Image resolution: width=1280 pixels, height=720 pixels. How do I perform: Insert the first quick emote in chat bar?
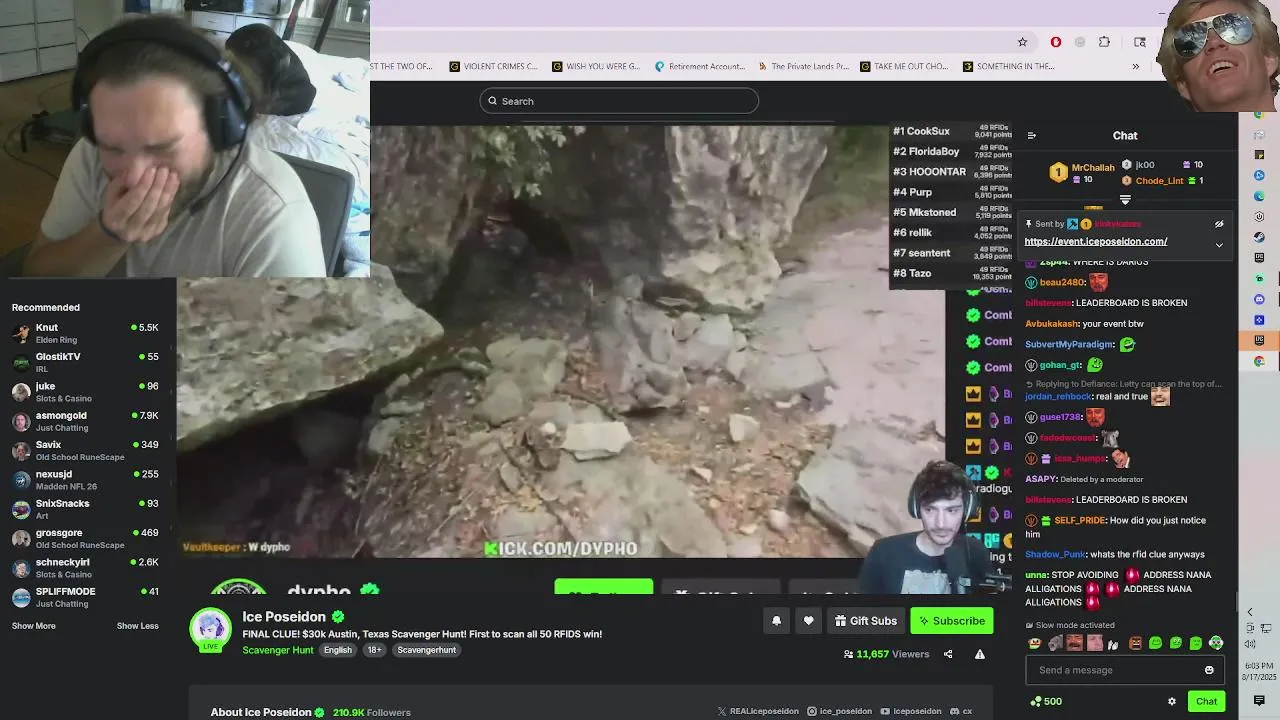[1035, 643]
